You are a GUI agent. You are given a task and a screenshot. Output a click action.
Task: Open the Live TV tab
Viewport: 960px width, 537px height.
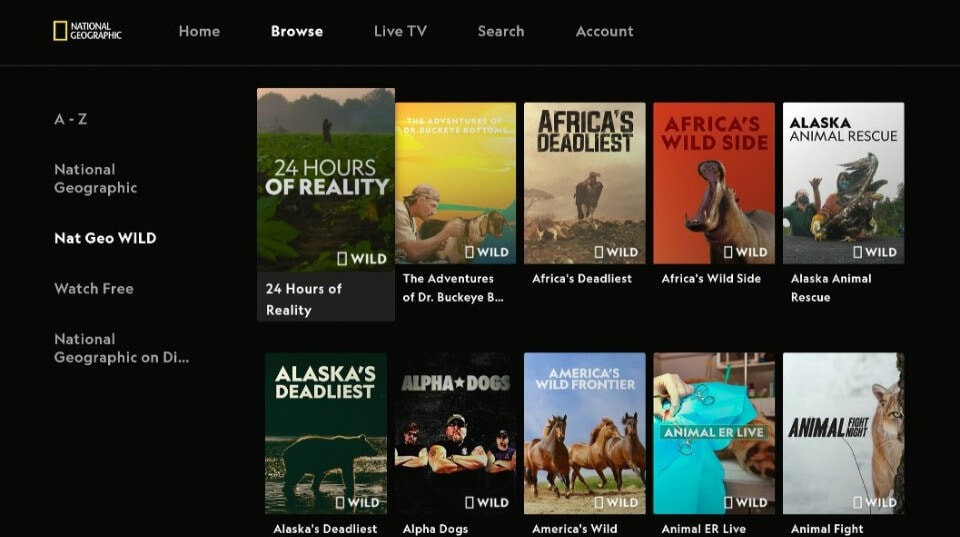pos(400,31)
